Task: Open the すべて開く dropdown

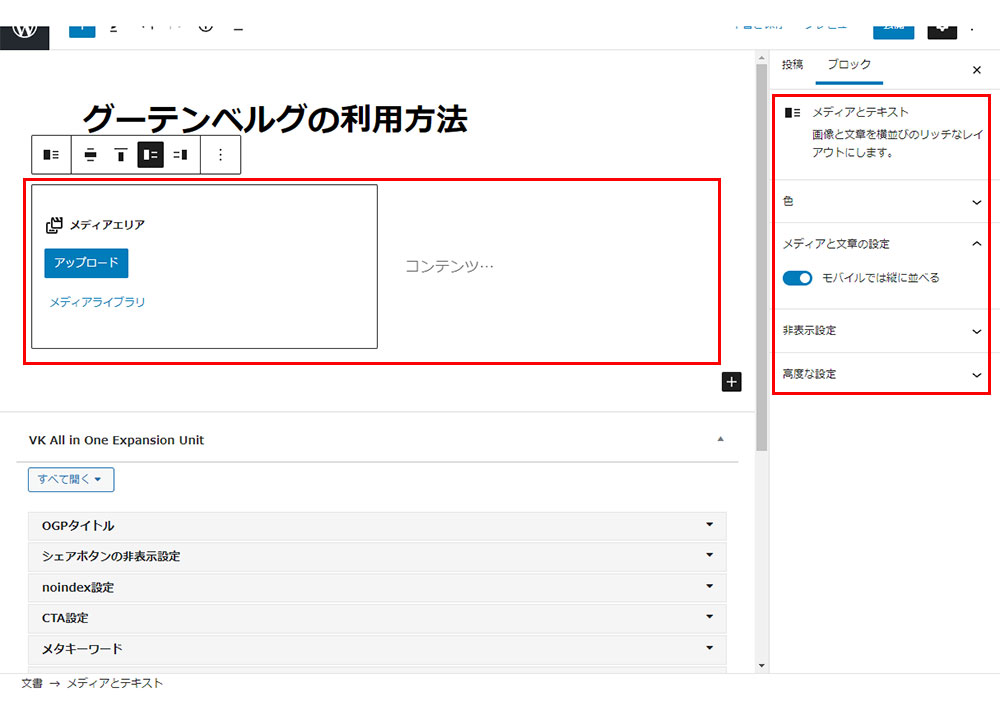Action: 71,480
